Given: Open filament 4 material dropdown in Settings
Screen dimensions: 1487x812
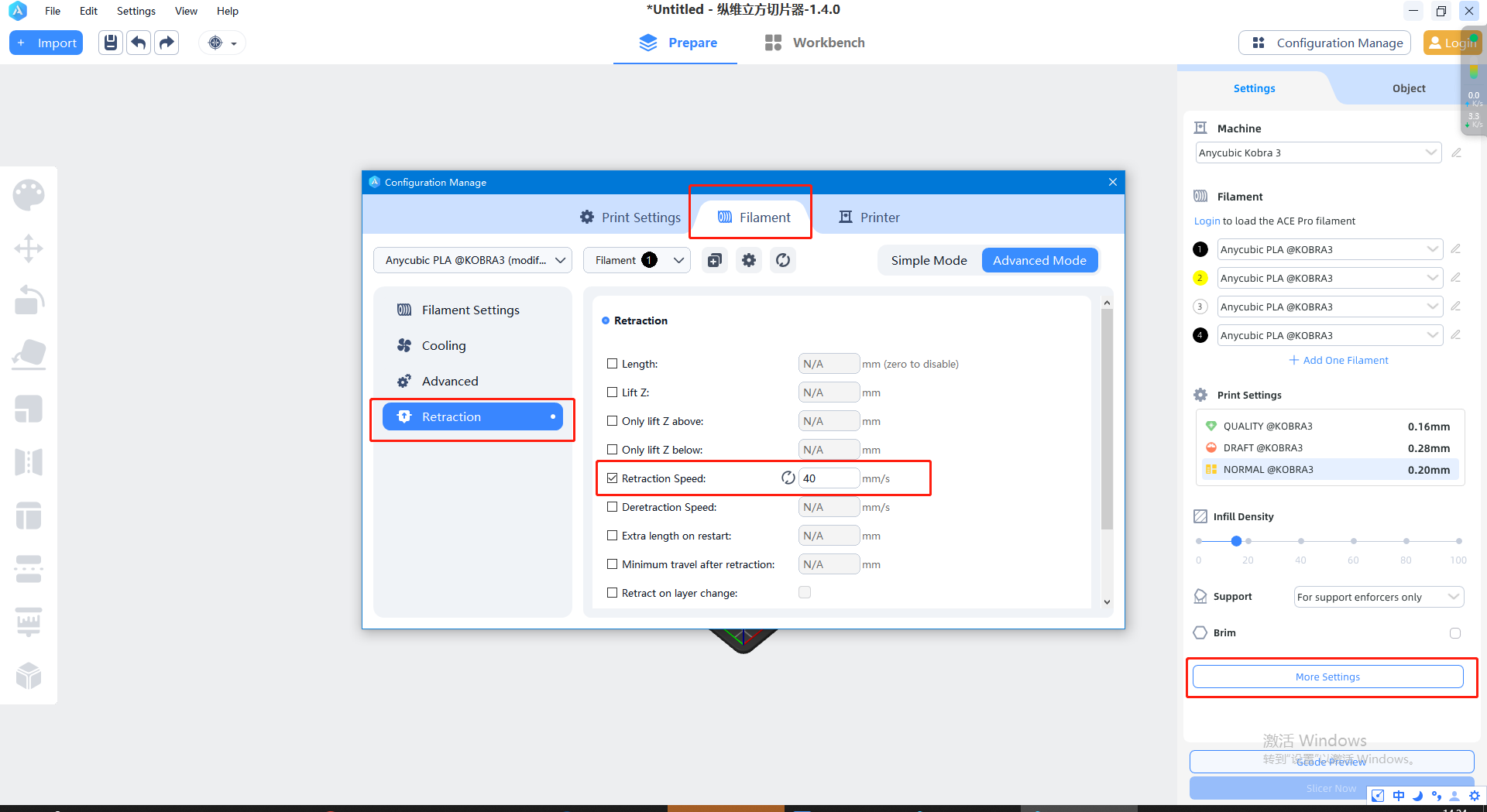Looking at the screenshot, I should point(1330,335).
